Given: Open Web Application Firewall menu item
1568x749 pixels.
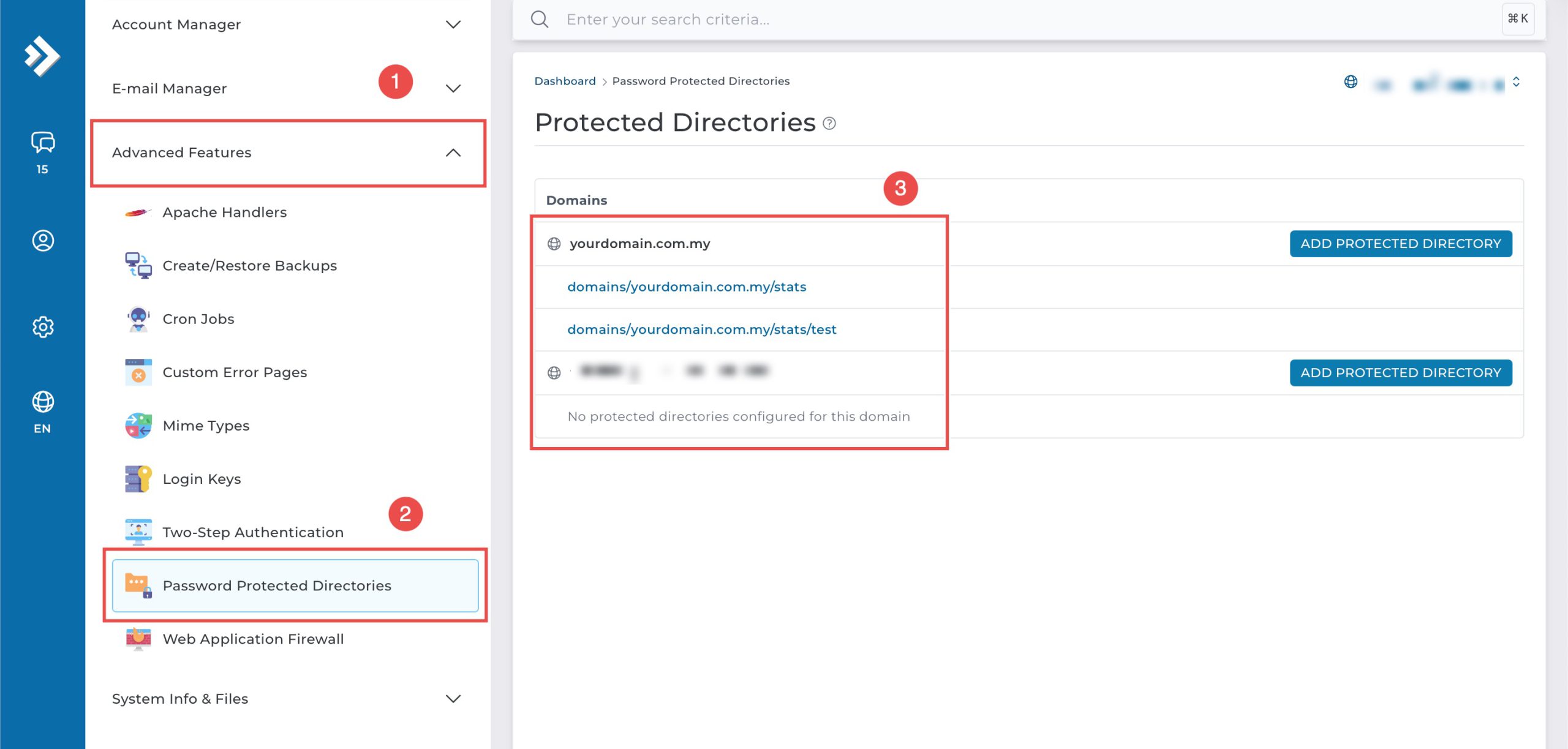Looking at the screenshot, I should [253, 639].
